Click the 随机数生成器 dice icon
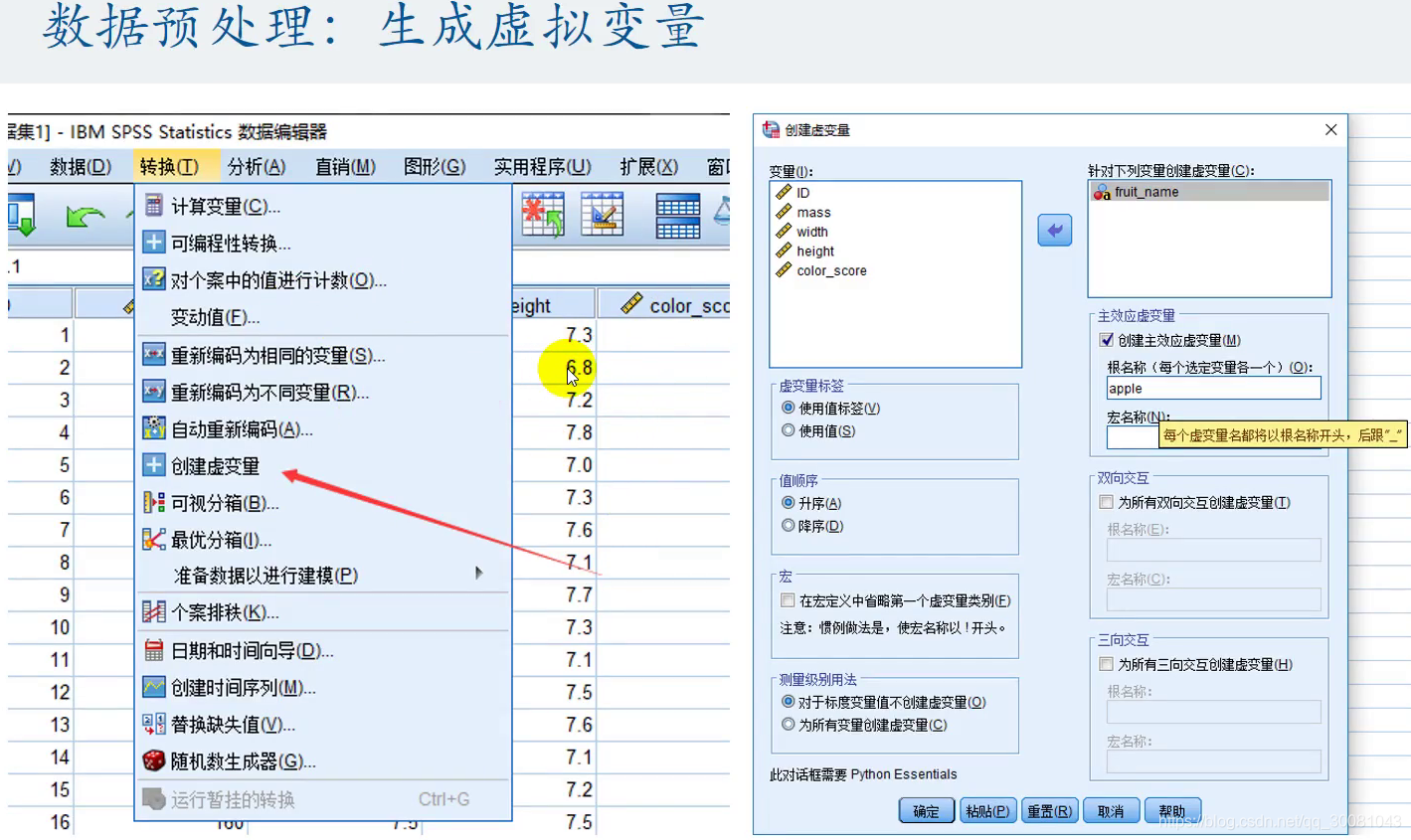The image size is (1411, 840). (153, 760)
